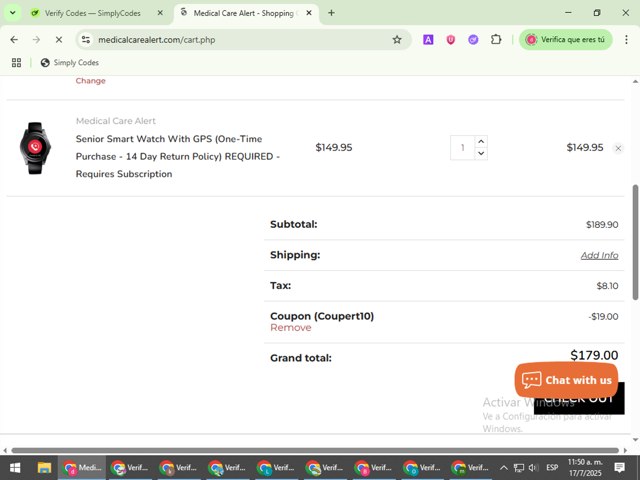Open the purple A extension
Screen dimensions: 640x480
tap(428, 40)
